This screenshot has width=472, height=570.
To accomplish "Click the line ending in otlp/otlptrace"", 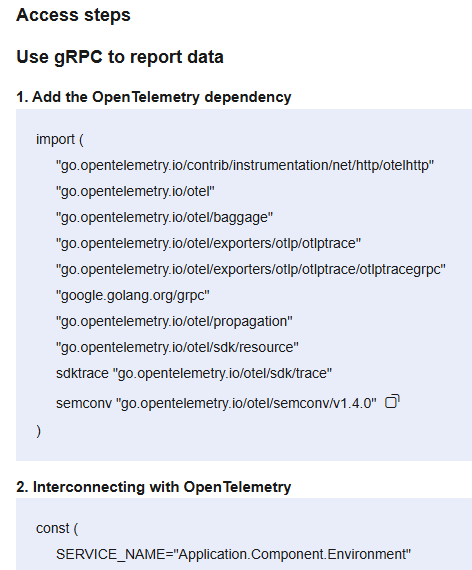I will tap(208, 243).
